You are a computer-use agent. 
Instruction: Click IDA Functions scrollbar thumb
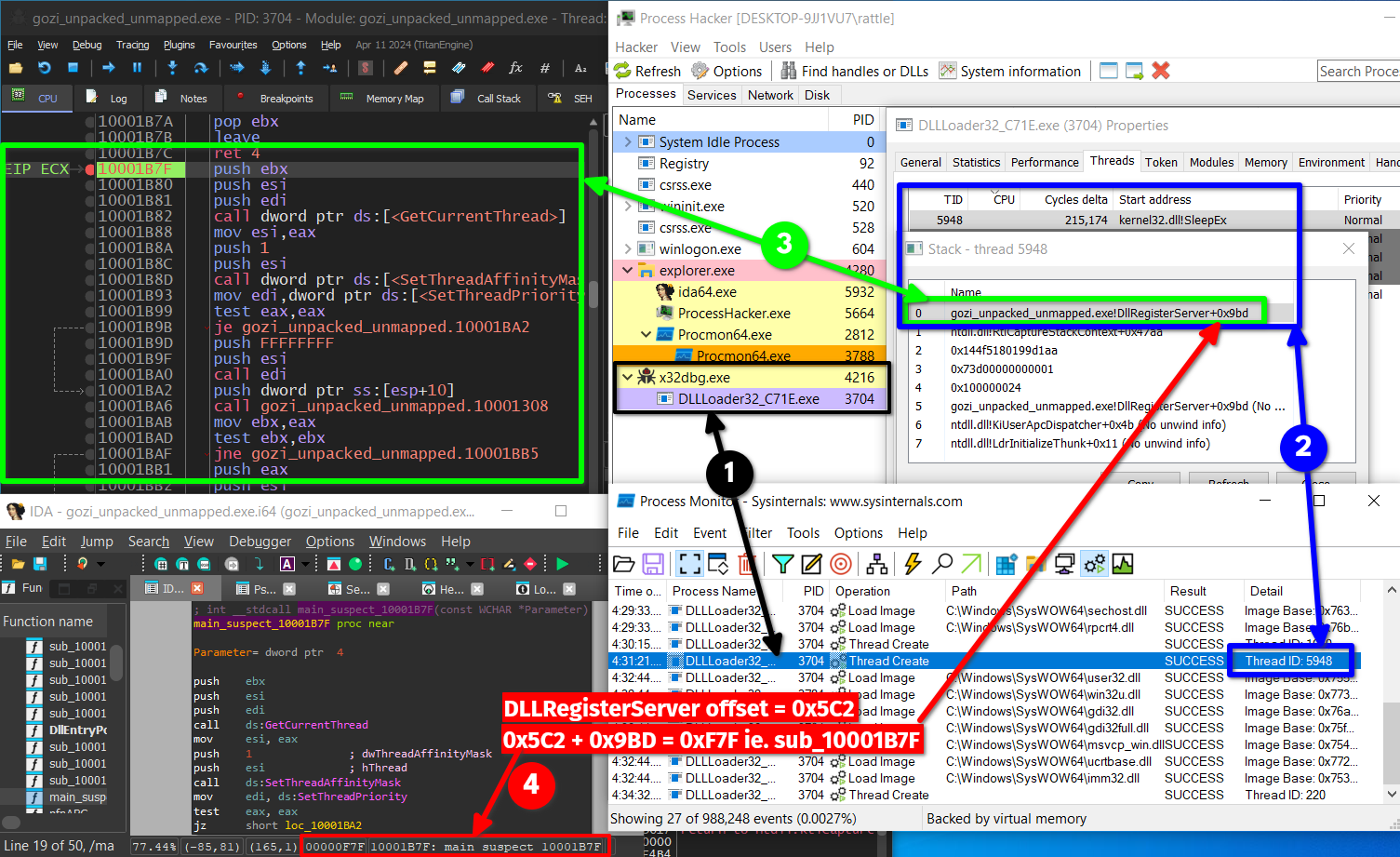point(116,664)
